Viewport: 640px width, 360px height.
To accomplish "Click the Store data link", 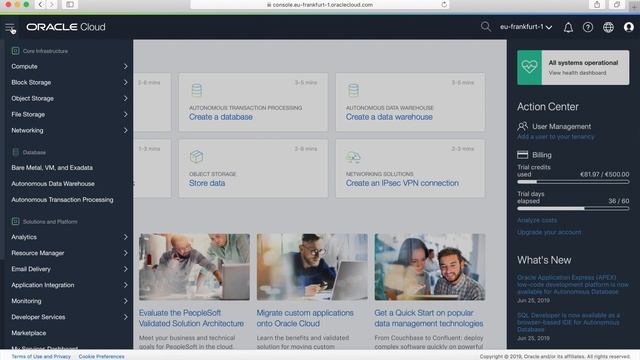I will point(207,183).
